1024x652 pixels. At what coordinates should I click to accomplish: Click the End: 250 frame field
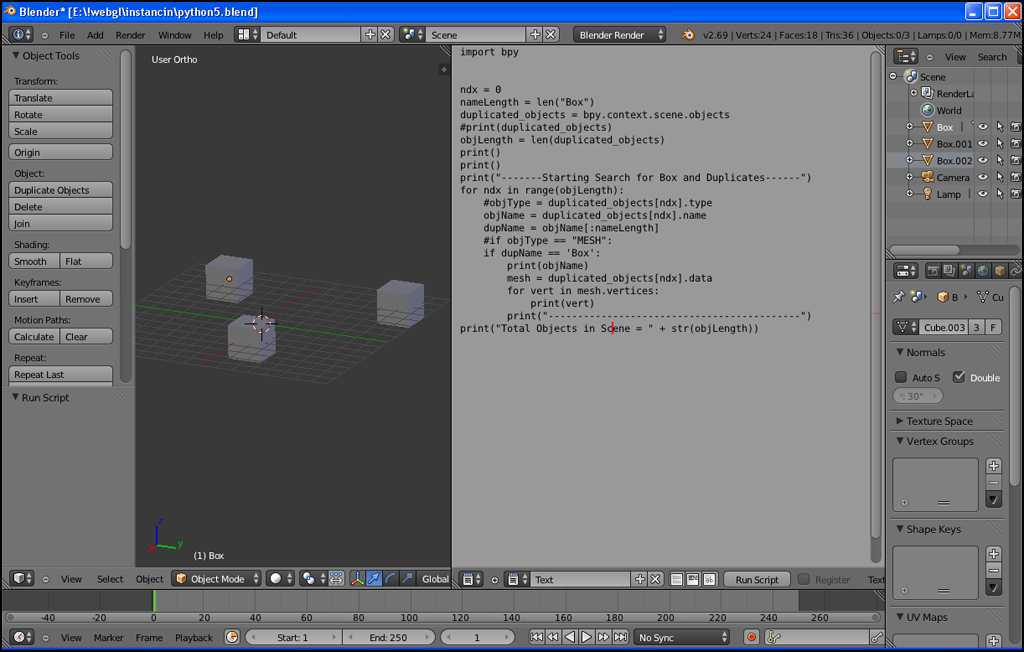point(388,637)
